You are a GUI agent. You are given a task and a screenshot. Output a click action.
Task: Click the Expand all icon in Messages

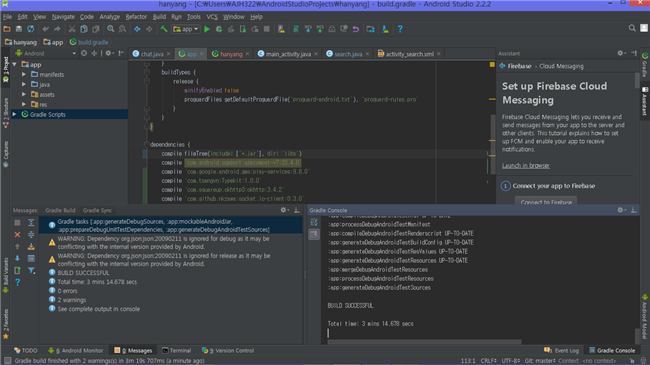tap(31, 223)
